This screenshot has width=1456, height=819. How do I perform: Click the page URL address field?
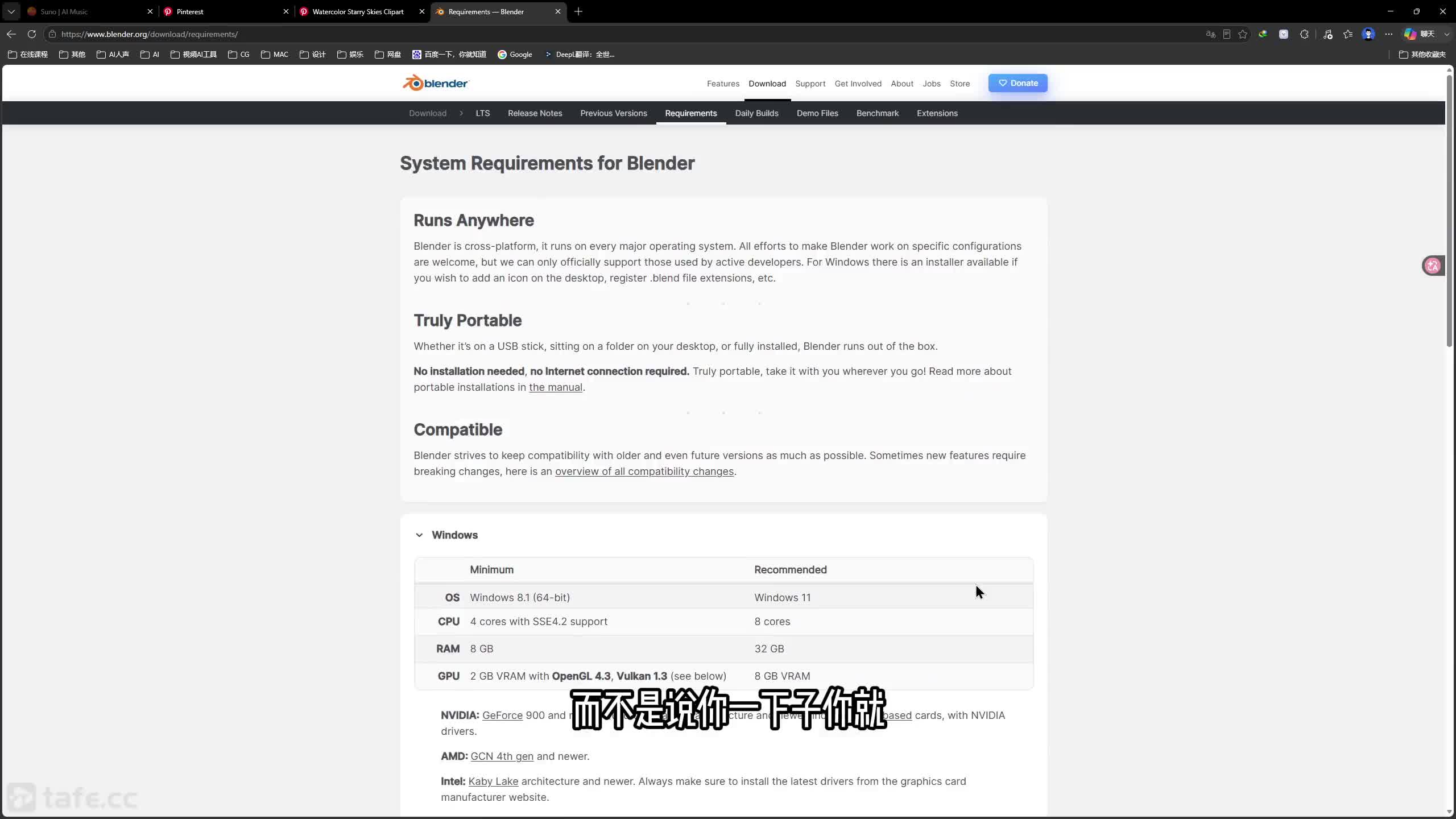(x=626, y=34)
